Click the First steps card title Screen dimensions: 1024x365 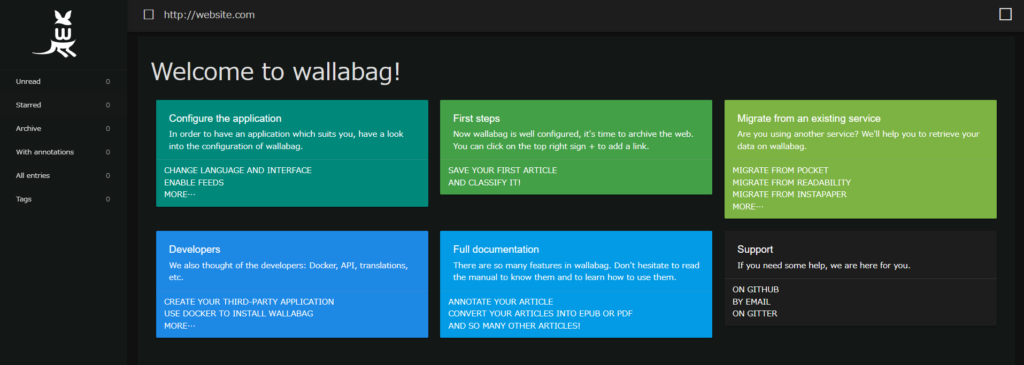pyautogui.click(x=476, y=119)
